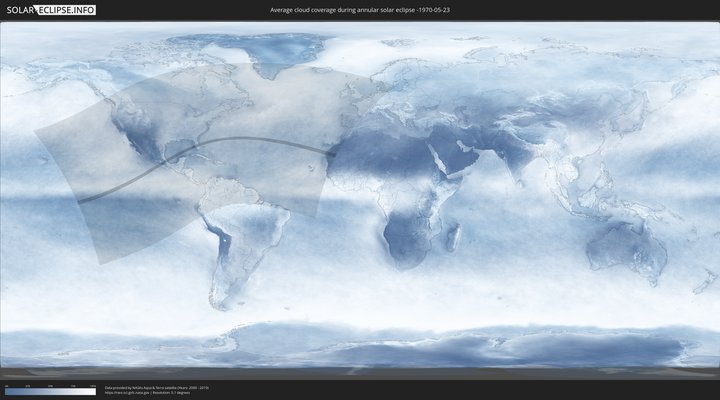The width and height of the screenshot is (720, 400).
Task: Click the NASA Aqua & Terra data credit
Action: click(x=156, y=386)
